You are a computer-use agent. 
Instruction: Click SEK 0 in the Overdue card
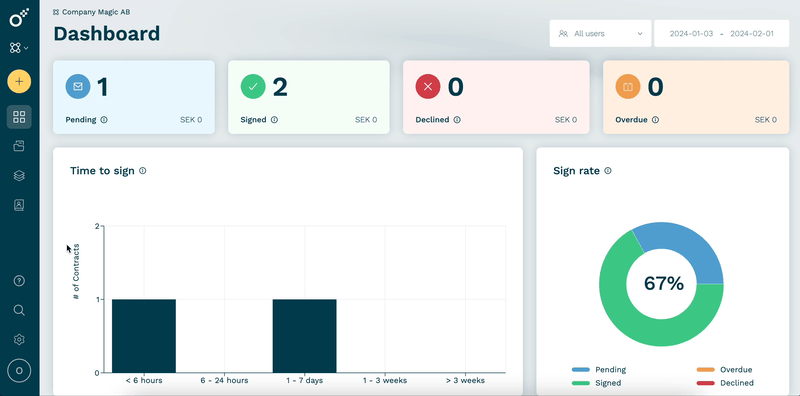766,120
